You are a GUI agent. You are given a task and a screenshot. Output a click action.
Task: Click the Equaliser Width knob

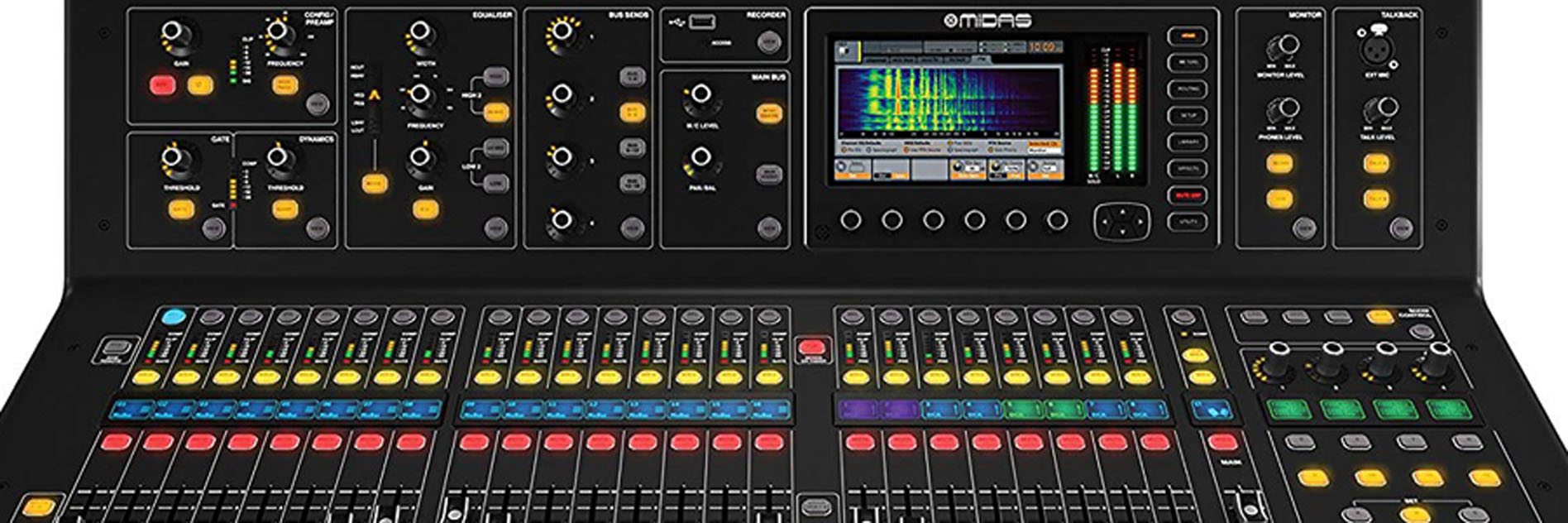click(420, 35)
